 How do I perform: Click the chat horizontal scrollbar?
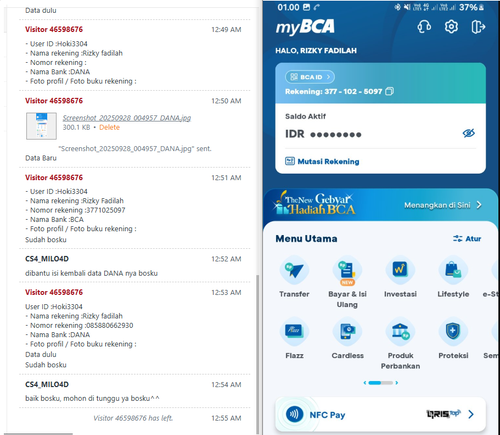(39, 434)
